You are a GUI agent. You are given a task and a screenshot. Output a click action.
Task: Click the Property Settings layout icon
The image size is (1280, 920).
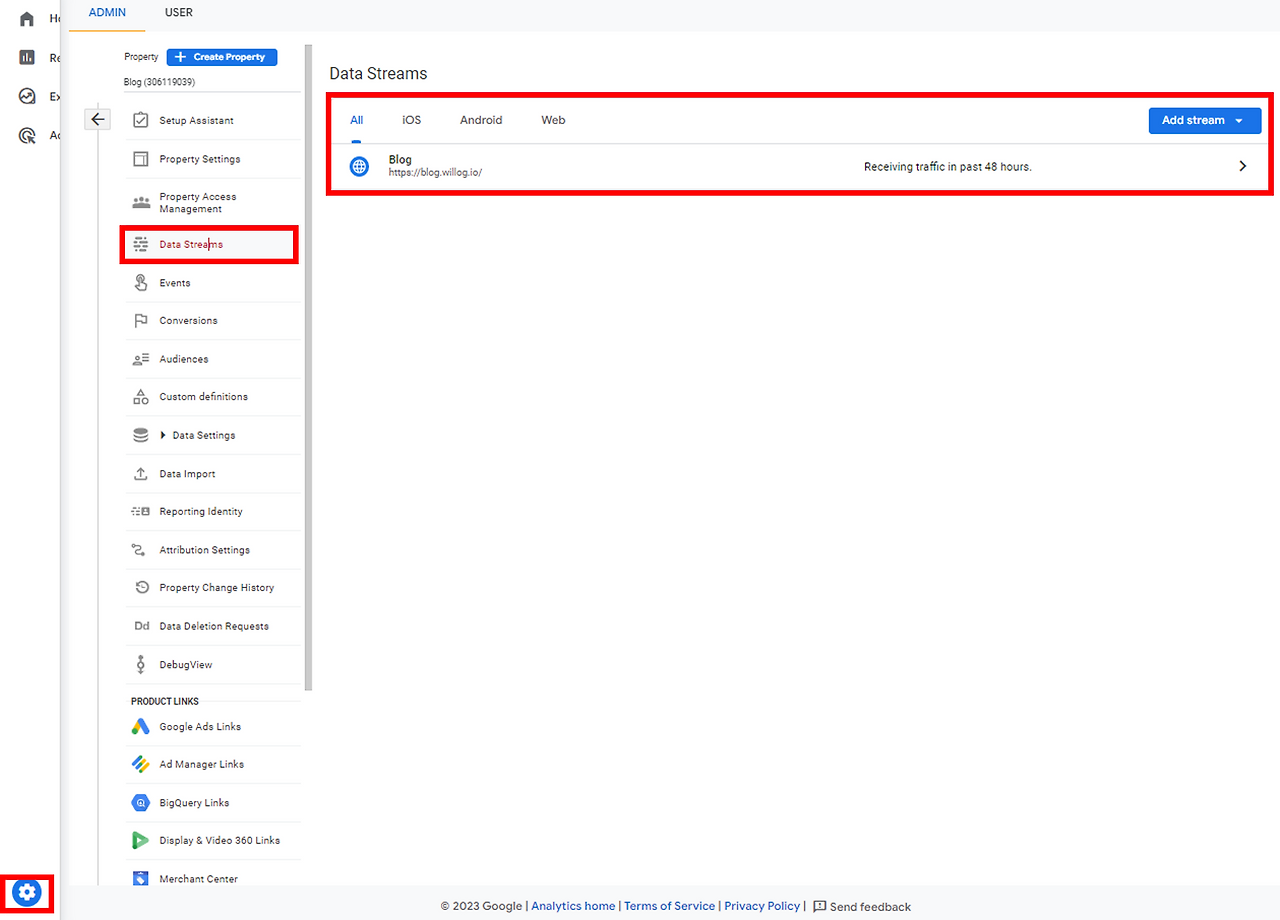coord(141,159)
